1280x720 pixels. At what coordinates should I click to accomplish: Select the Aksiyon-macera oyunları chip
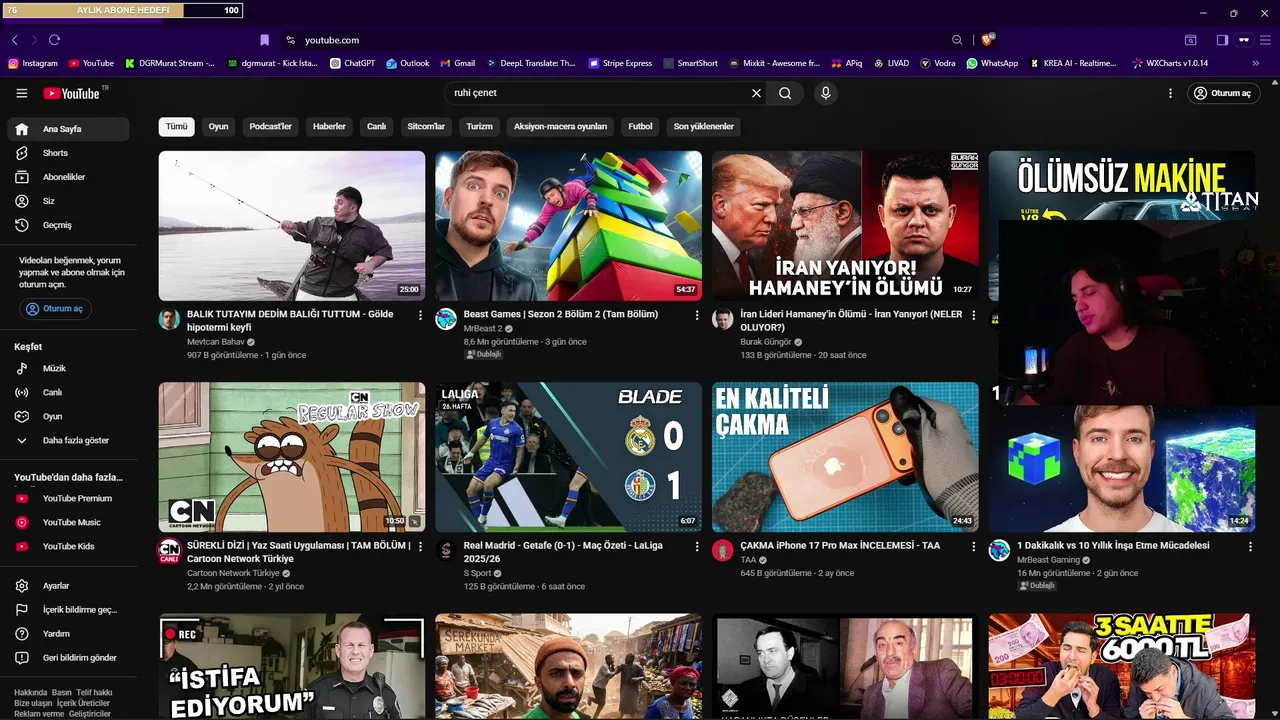(x=560, y=127)
